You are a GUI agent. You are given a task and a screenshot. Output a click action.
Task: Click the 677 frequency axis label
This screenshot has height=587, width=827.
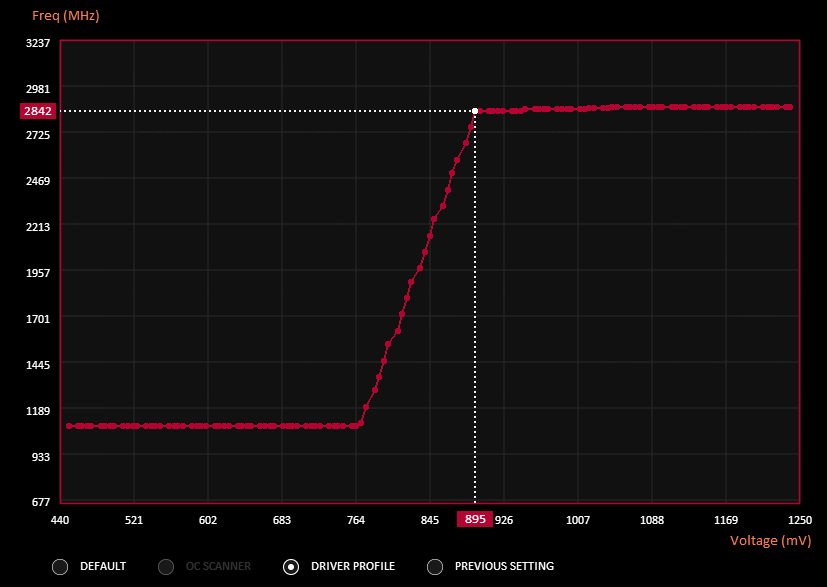click(x=42, y=501)
